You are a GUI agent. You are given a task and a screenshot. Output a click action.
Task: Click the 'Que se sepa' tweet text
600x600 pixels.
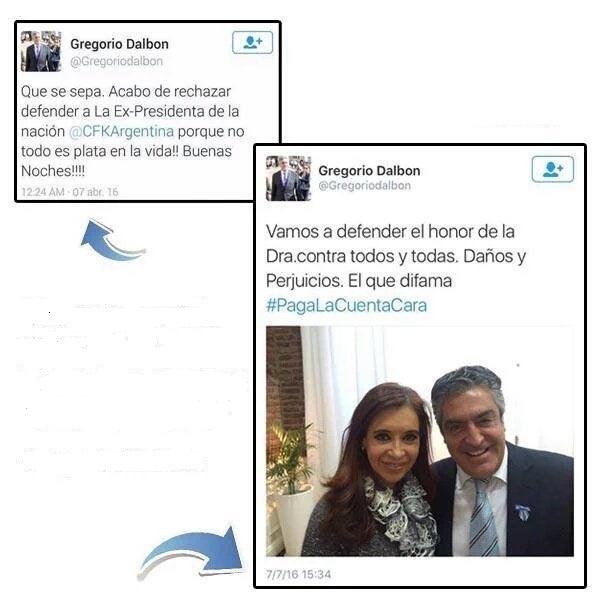[132, 131]
